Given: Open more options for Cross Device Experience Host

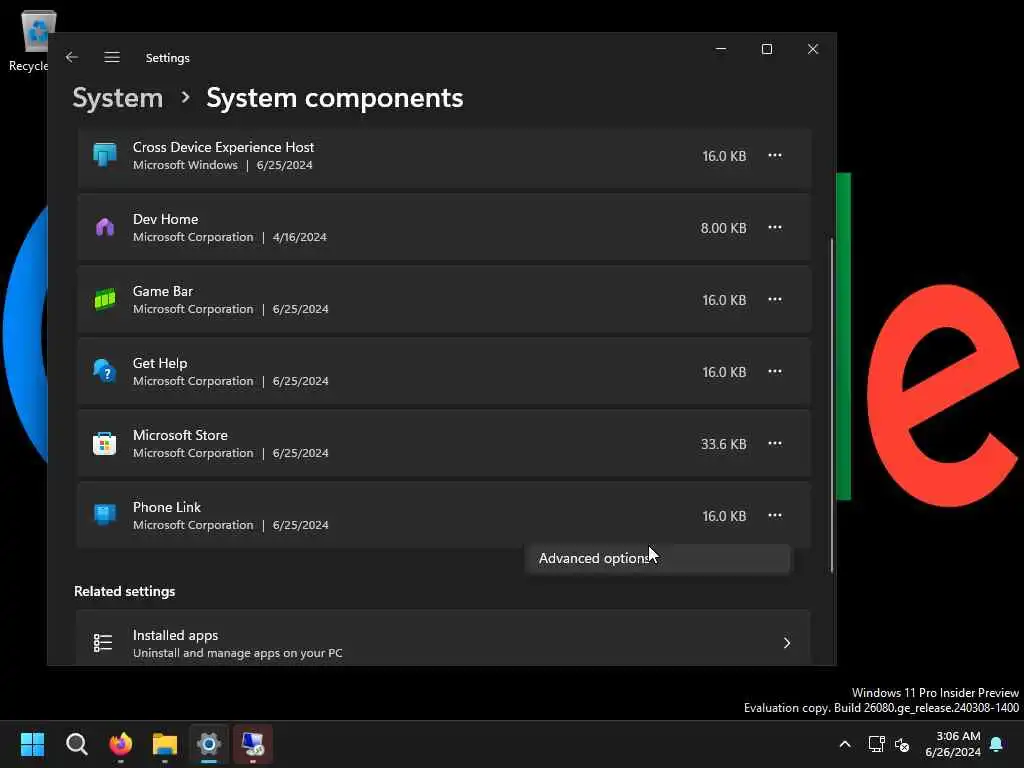Looking at the screenshot, I should coord(775,155).
